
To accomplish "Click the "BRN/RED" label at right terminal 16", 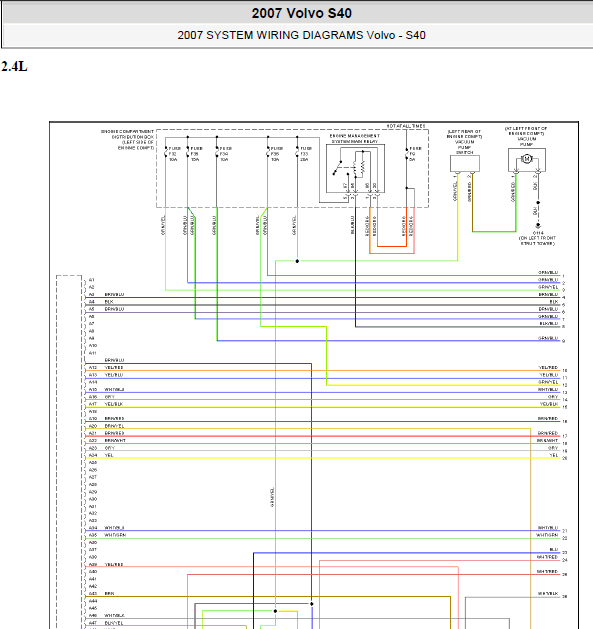I will (548, 418).
